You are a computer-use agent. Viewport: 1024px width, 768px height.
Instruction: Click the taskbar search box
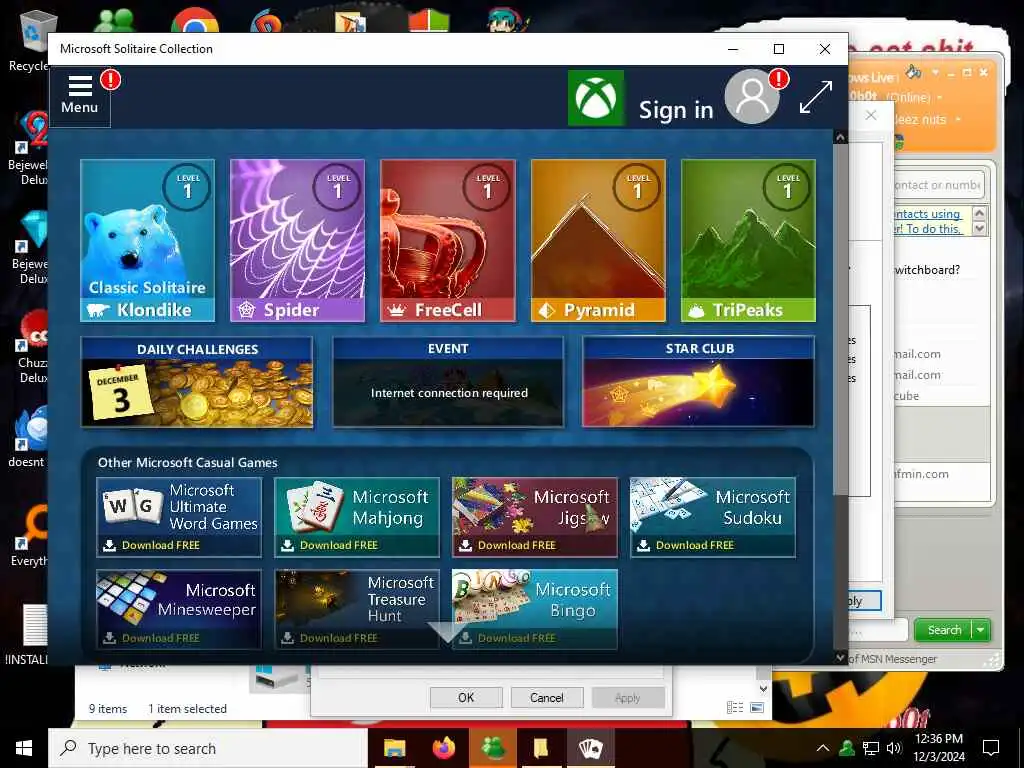[x=208, y=748]
